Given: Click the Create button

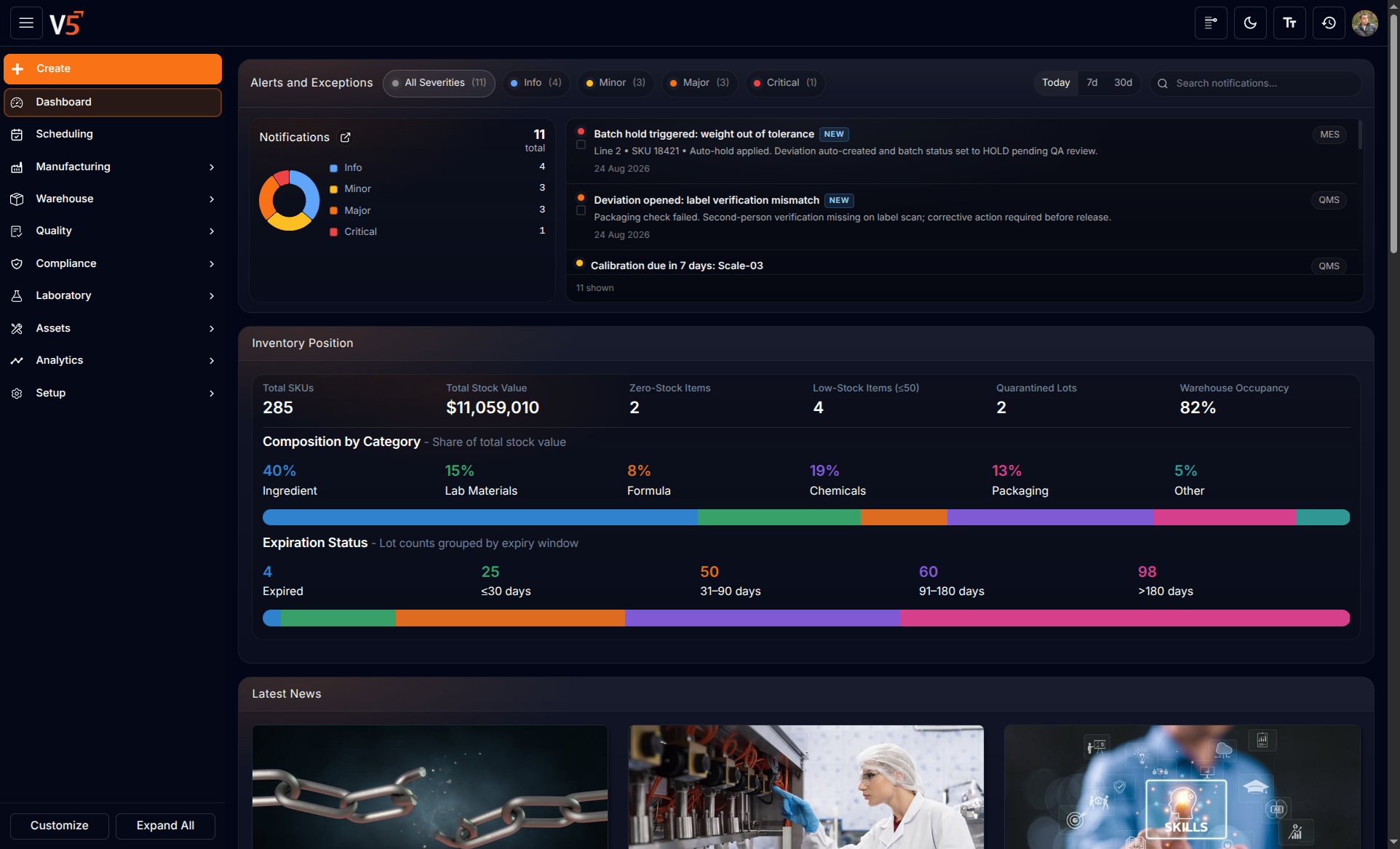Looking at the screenshot, I should (x=113, y=69).
